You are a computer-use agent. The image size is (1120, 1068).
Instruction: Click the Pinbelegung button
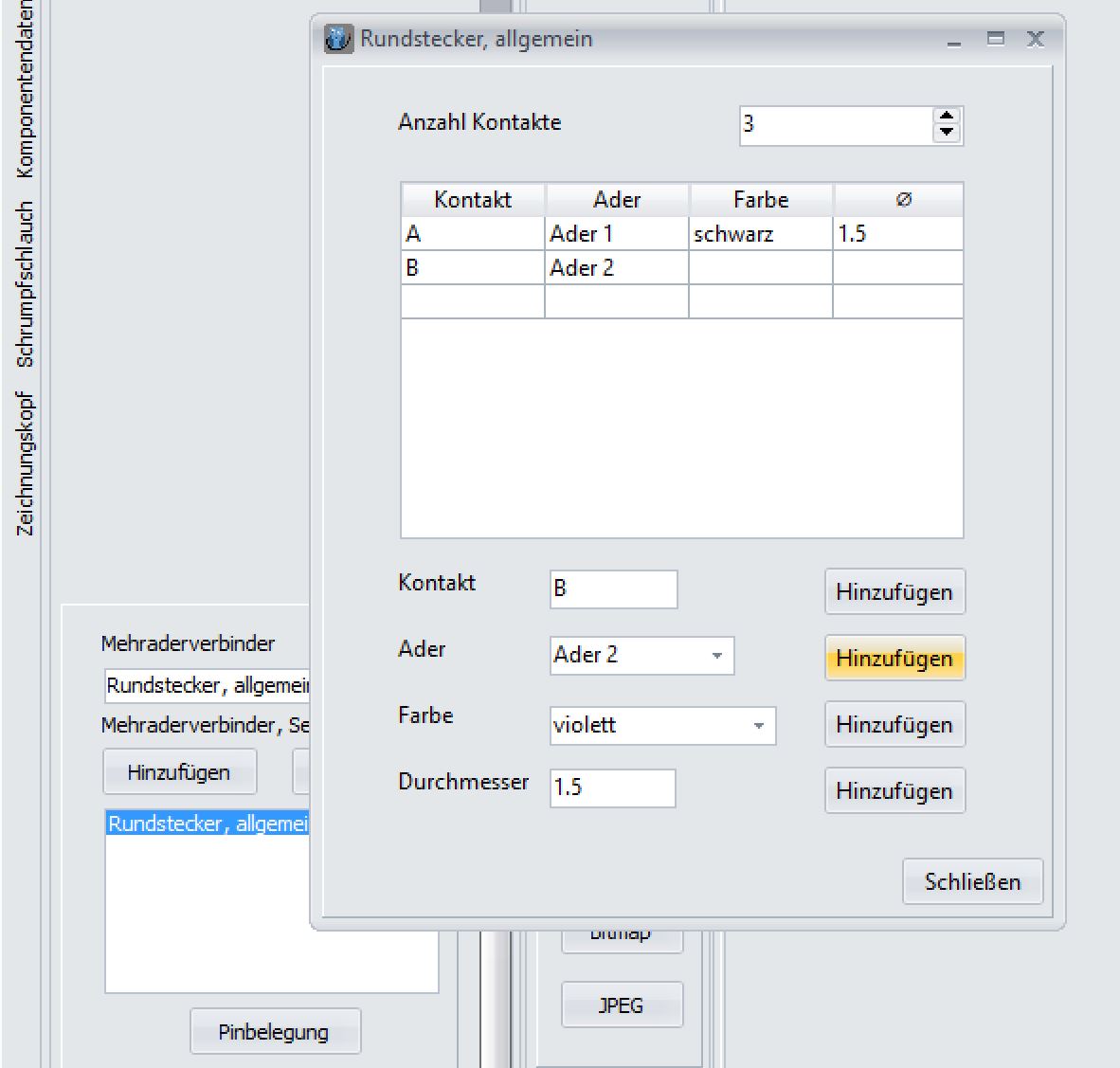[x=274, y=1032]
